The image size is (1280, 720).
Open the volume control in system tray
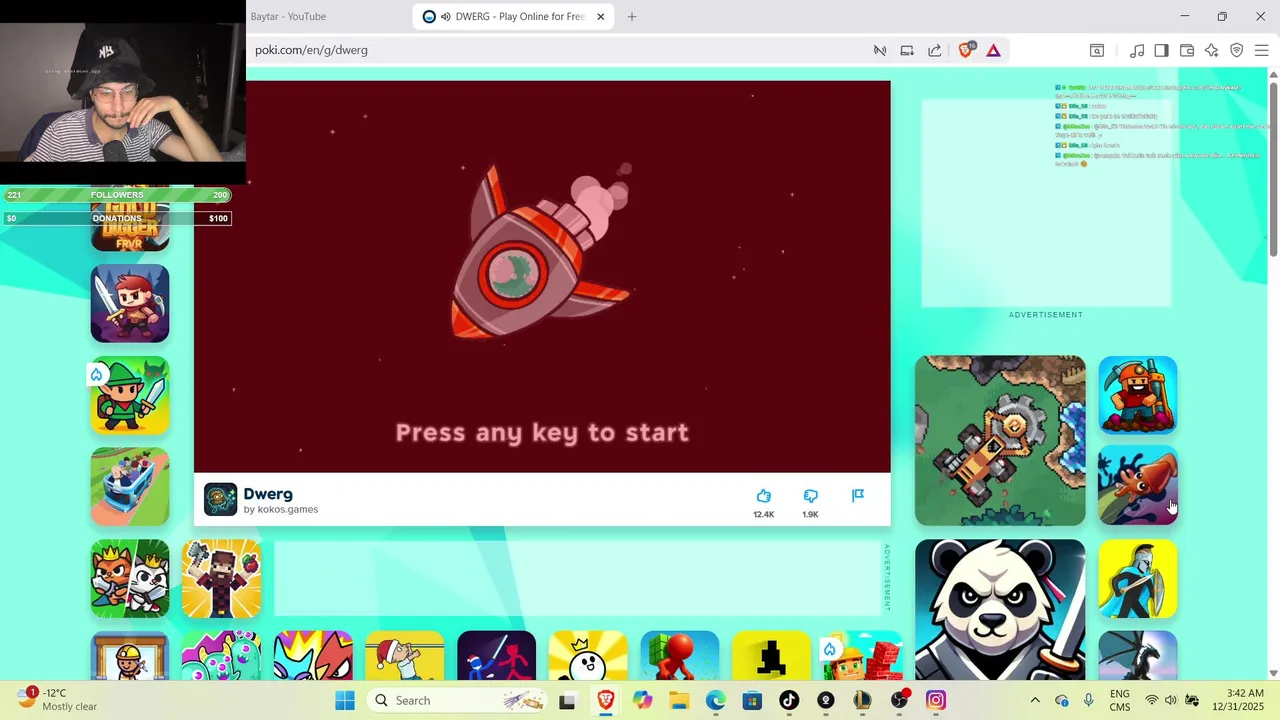coord(1171,700)
